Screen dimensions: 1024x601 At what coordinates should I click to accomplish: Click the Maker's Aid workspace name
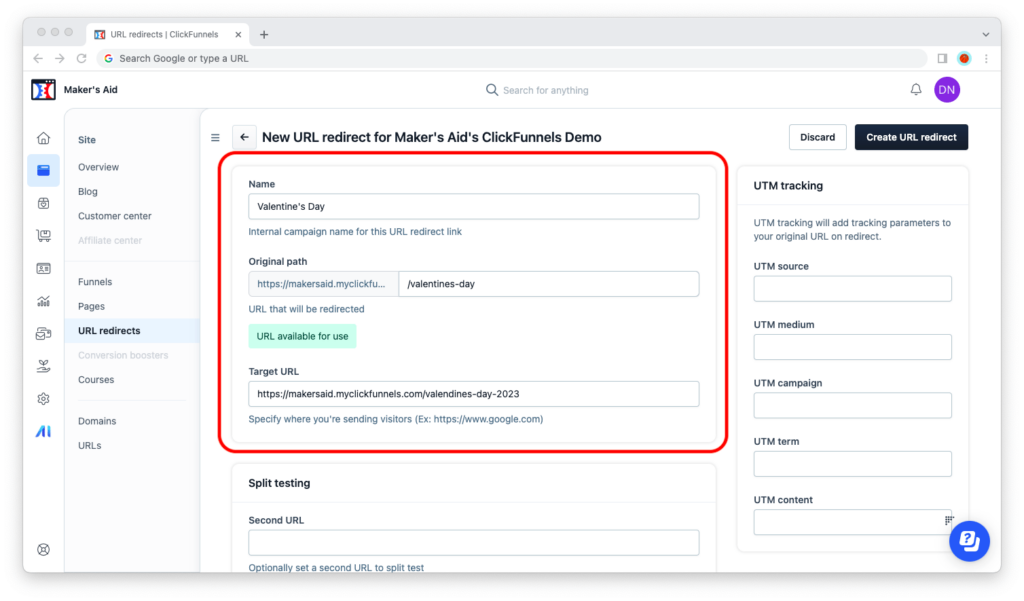91,89
